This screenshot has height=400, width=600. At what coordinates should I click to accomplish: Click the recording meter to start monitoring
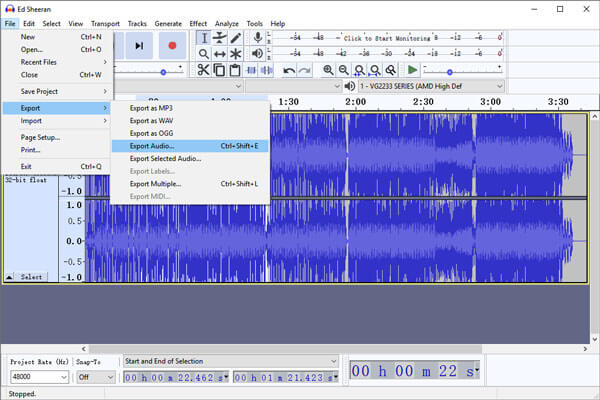(387, 38)
